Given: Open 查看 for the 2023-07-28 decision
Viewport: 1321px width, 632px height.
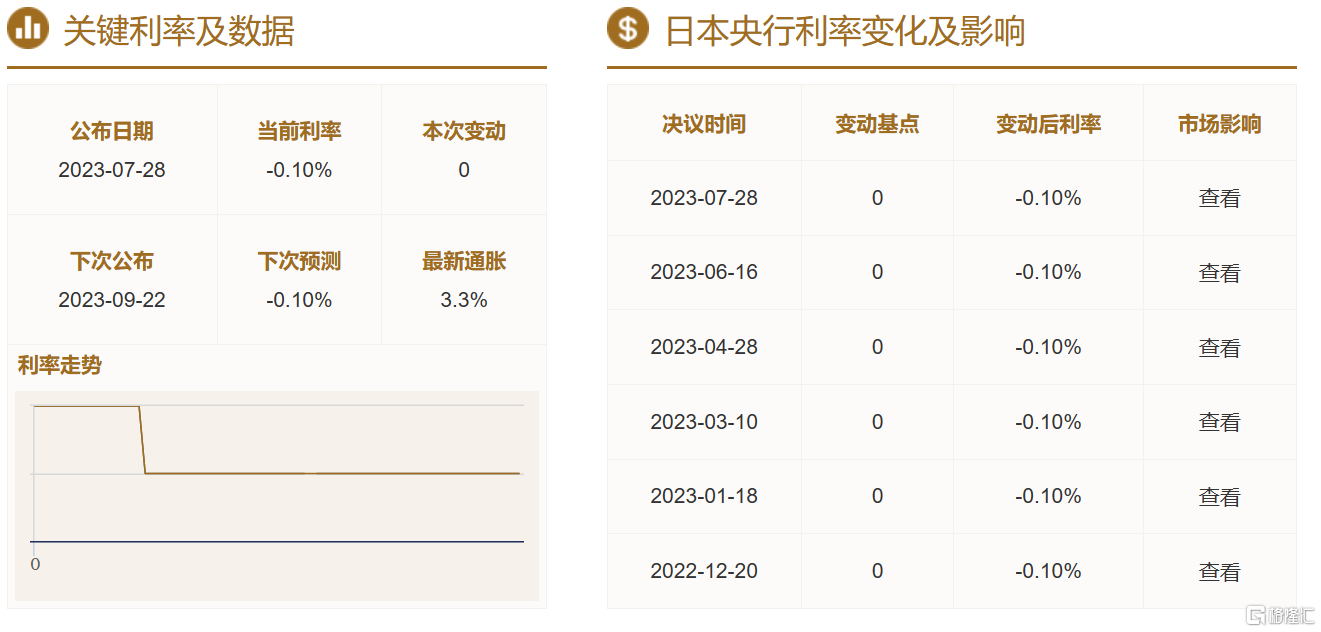Looking at the screenshot, I should click(1219, 198).
